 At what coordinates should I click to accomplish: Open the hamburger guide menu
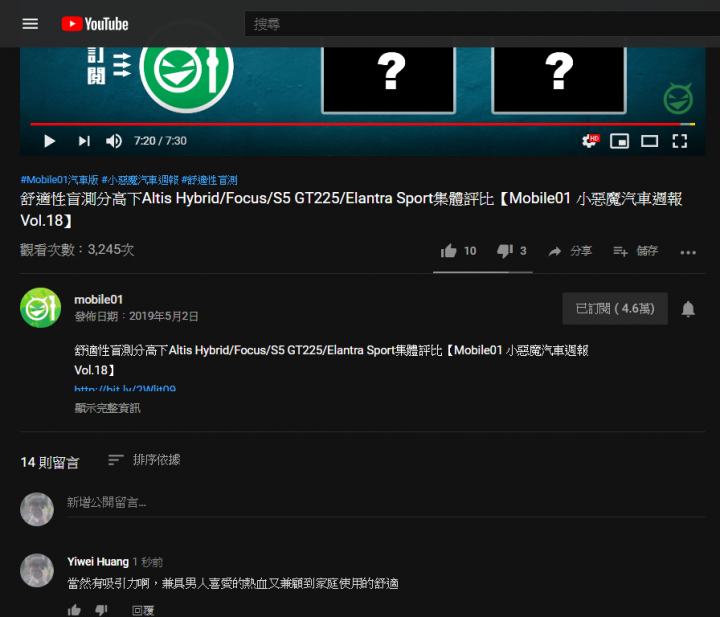[x=30, y=24]
